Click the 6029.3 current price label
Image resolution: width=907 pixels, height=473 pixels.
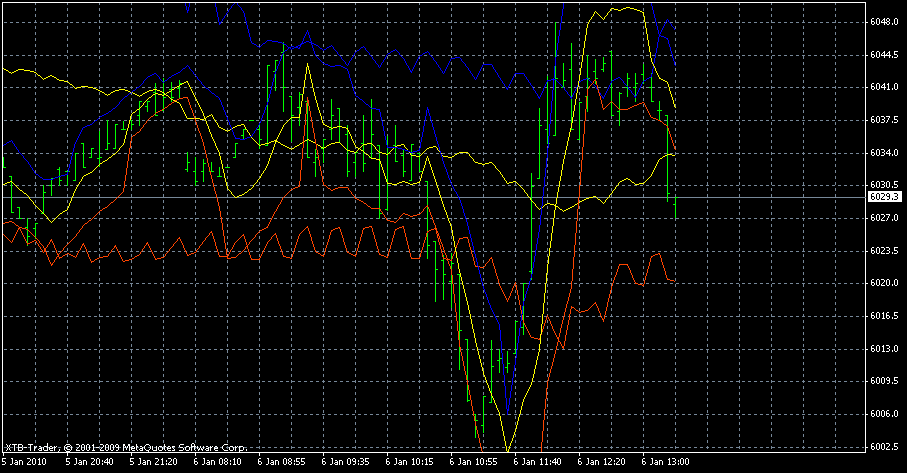883,197
